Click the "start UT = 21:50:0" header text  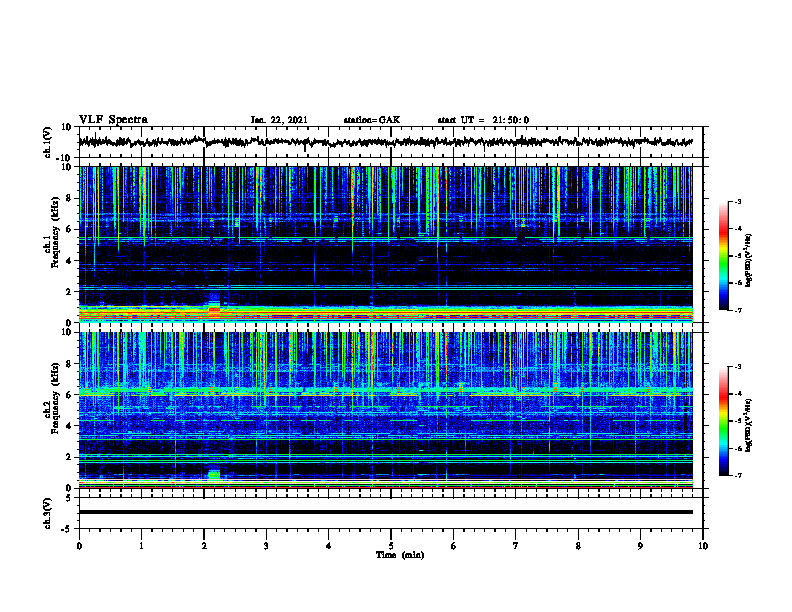(x=483, y=120)
